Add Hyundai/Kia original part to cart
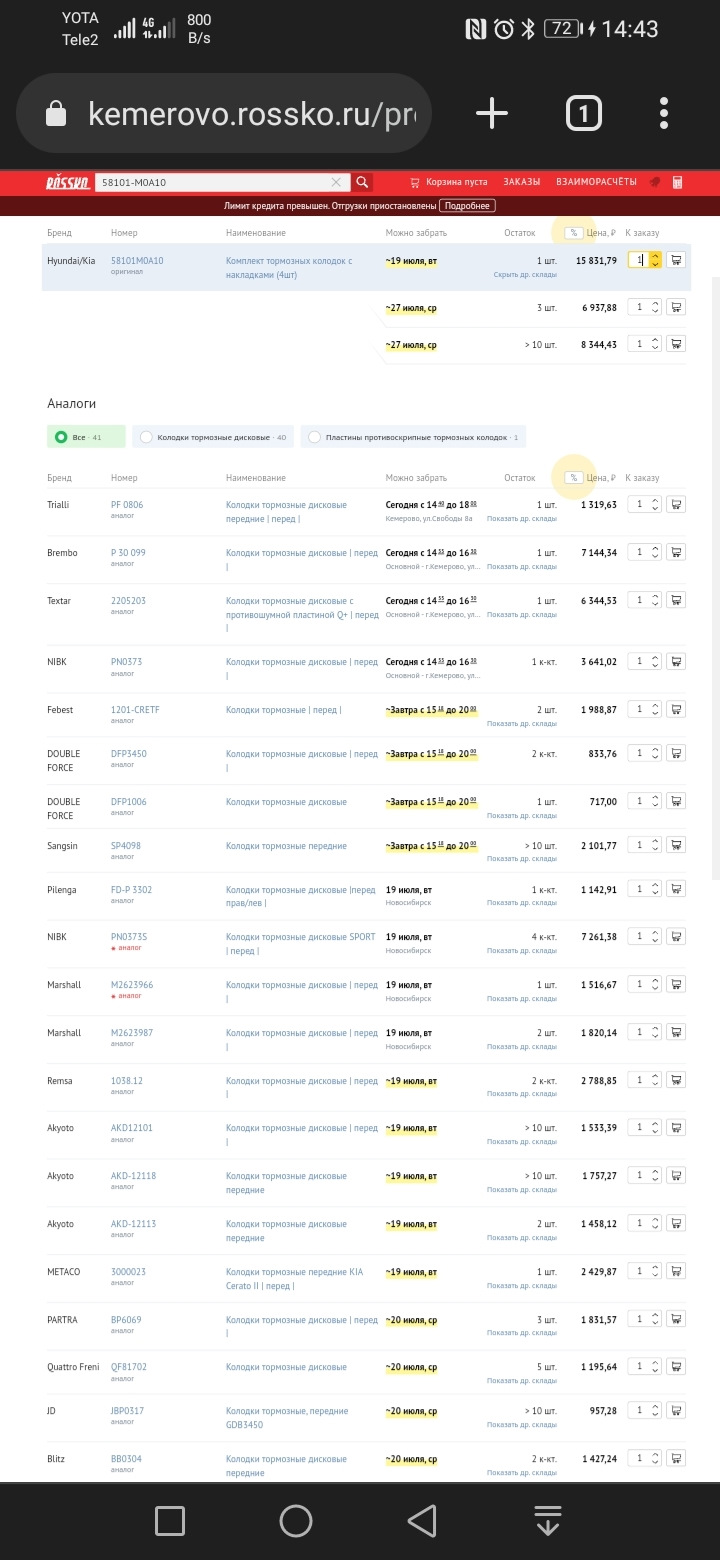Image resolution: width=720 pixels, height=1560 pixels. pyautogui.click(x=676, y=260)
